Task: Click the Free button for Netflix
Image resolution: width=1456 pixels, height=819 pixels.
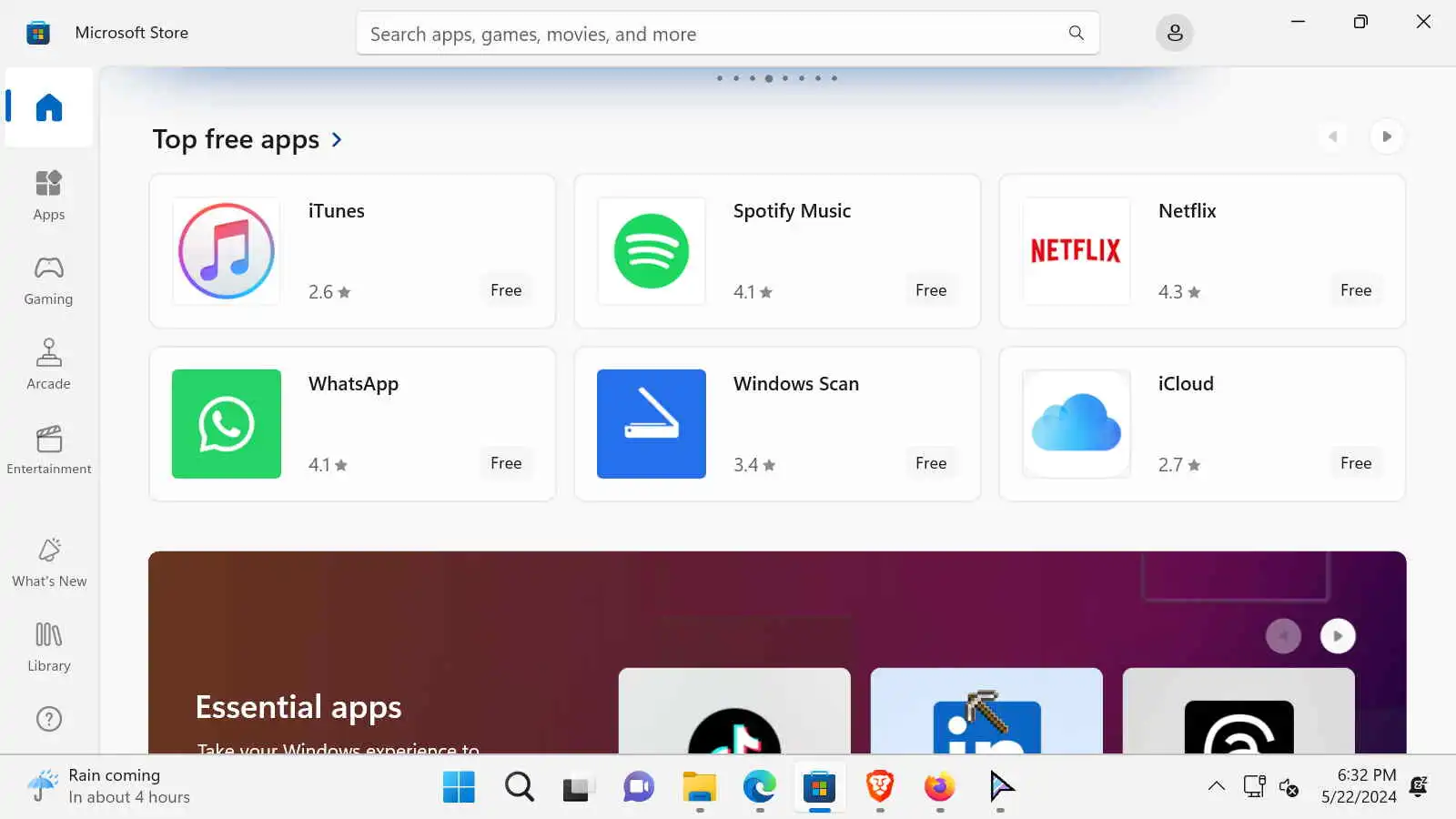Action: pos(1356,290)
